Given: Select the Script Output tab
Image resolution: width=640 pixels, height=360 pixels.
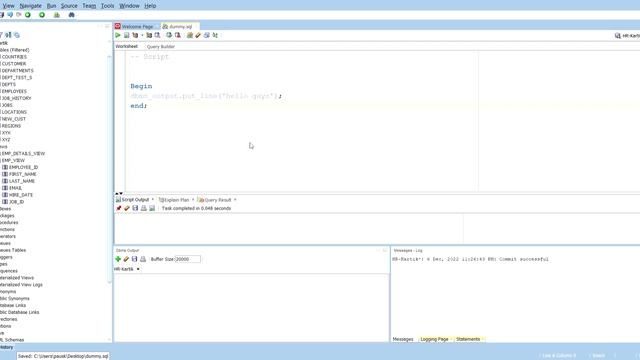Looking at the screenshot, I should [x=135, y=200].
